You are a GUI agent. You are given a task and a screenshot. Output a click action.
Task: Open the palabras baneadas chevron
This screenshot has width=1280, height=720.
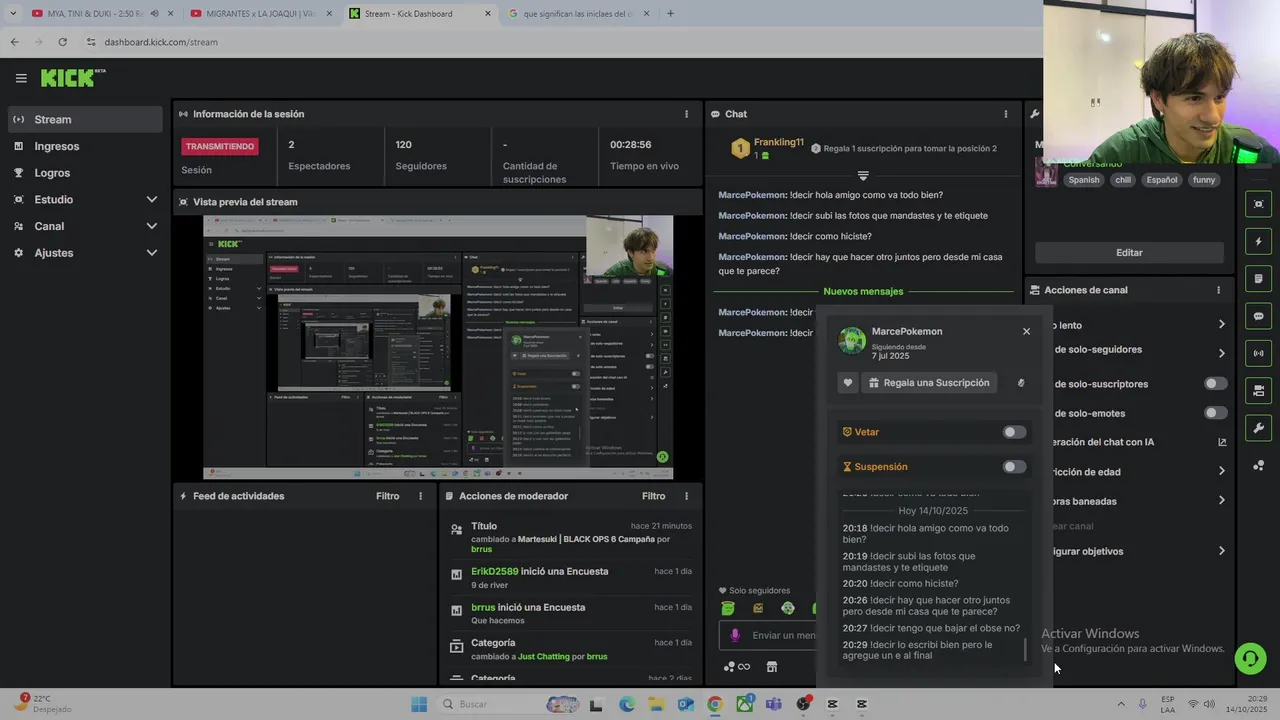coord(1222,500)
